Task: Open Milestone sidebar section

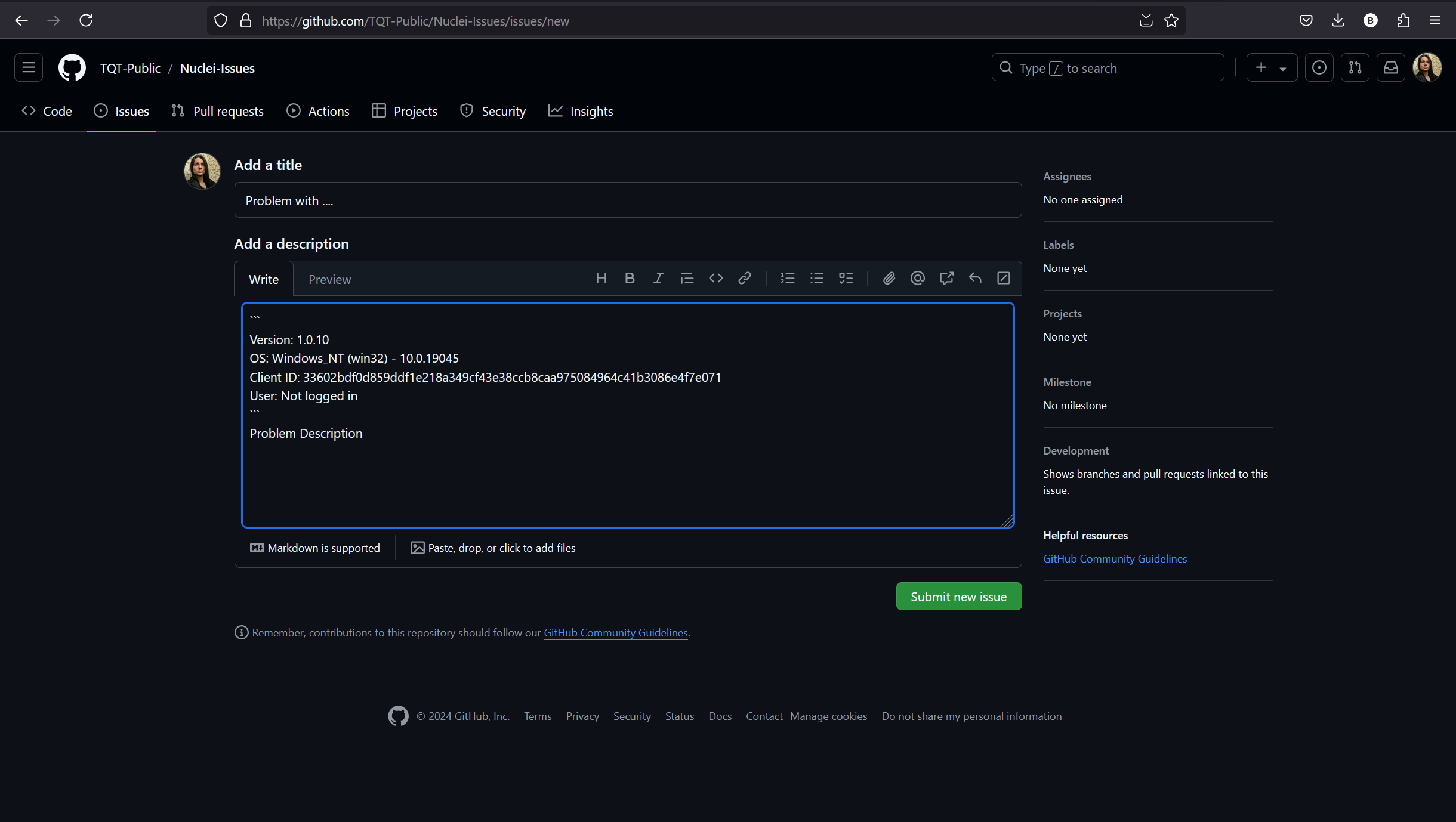Action: click(1067, 382)
